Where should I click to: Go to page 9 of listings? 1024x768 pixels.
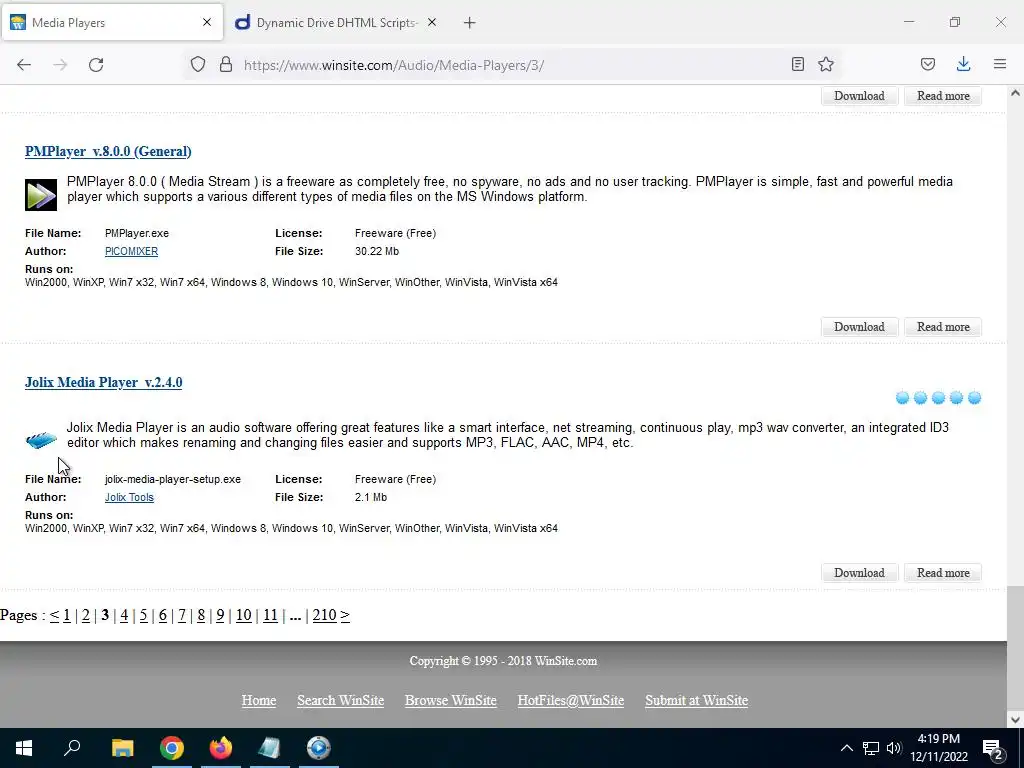point(220,616)
